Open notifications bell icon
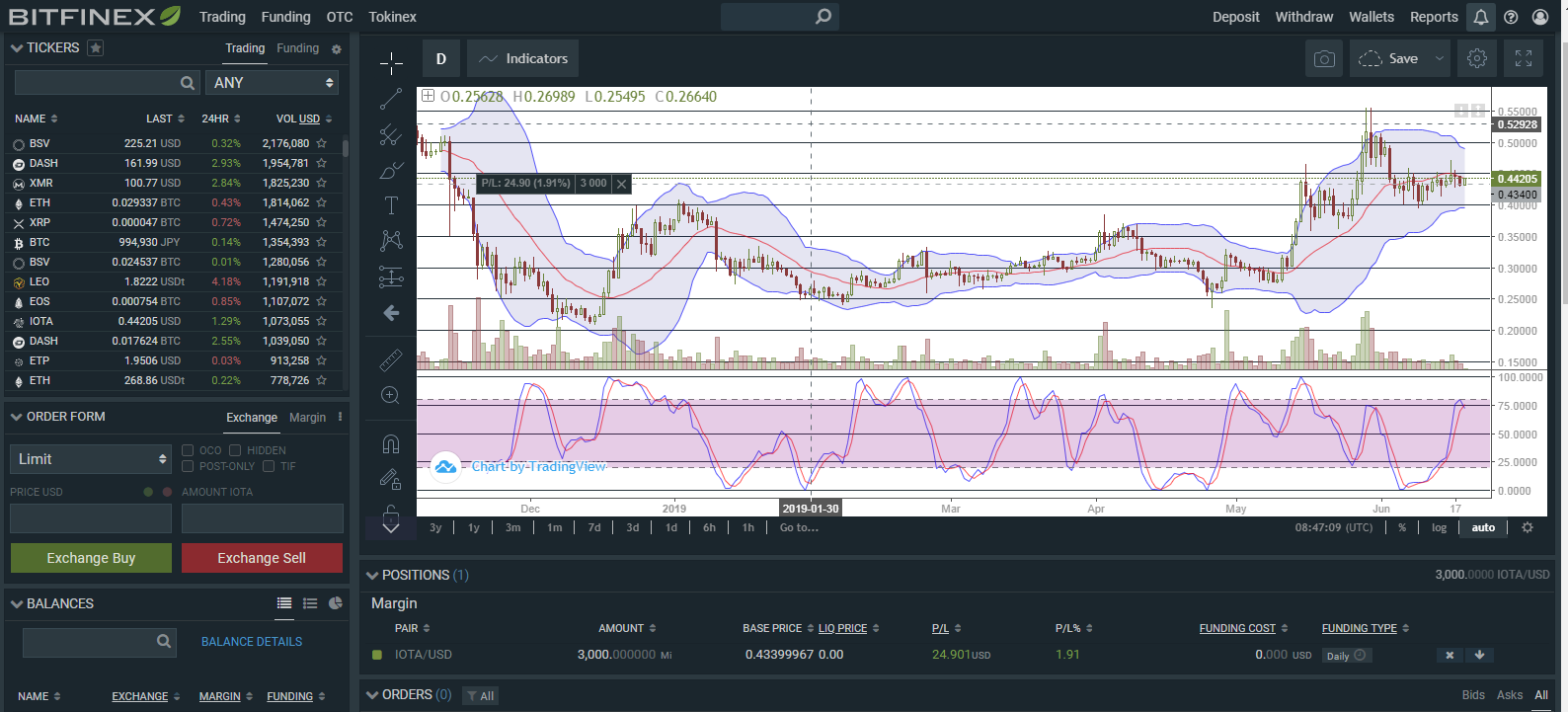 pos(1480,17)
